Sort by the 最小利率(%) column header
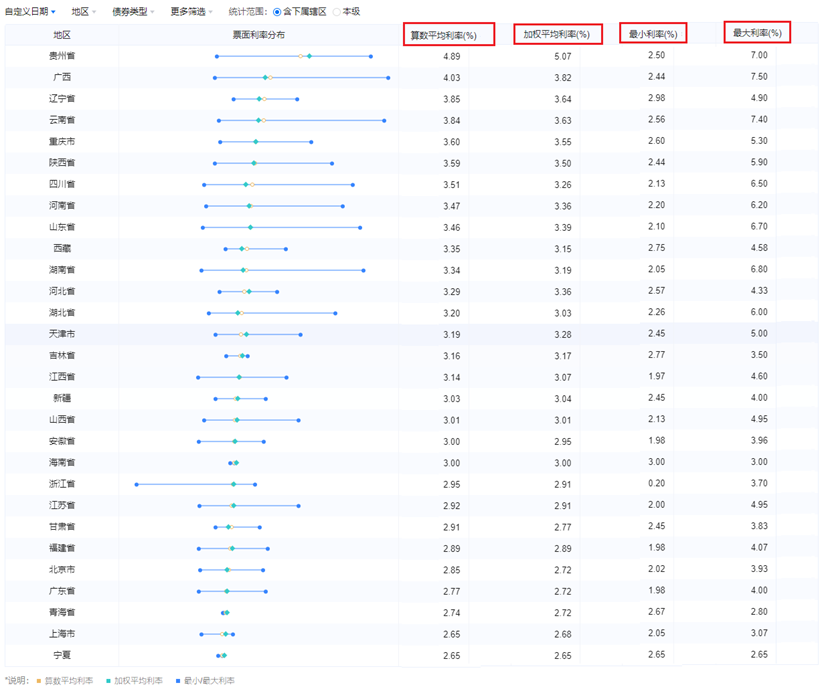This screenshot has height=697, width=820. 653,35
